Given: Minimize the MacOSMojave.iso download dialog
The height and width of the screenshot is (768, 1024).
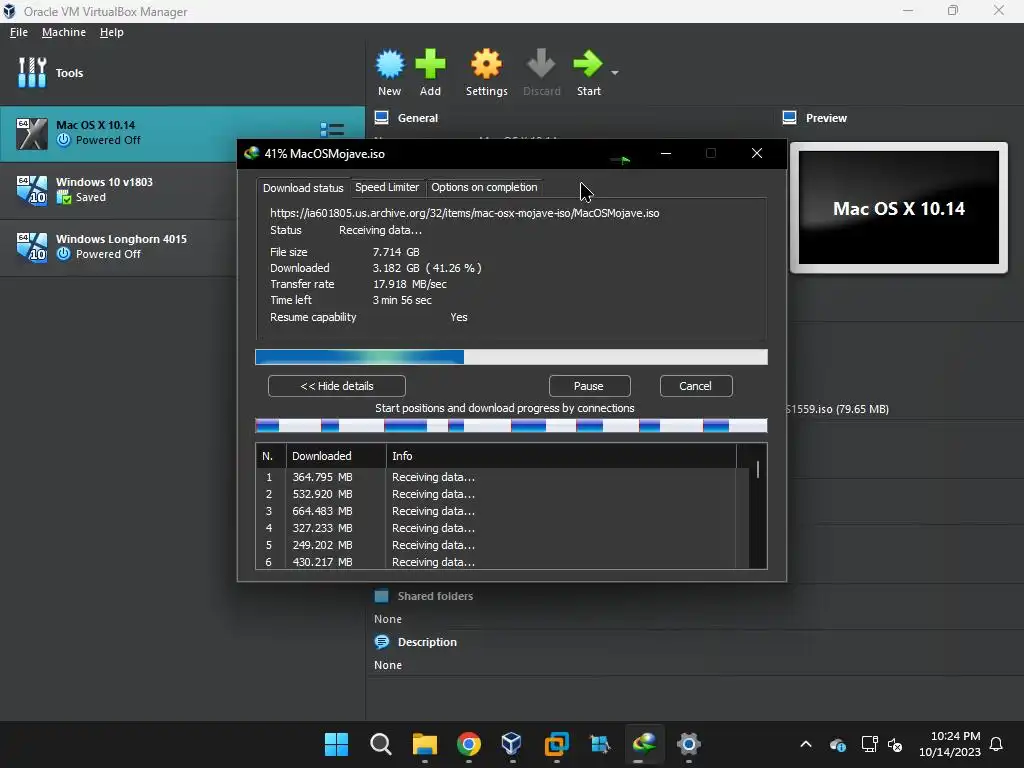Looking at the screenshot, I should (665, 153).
